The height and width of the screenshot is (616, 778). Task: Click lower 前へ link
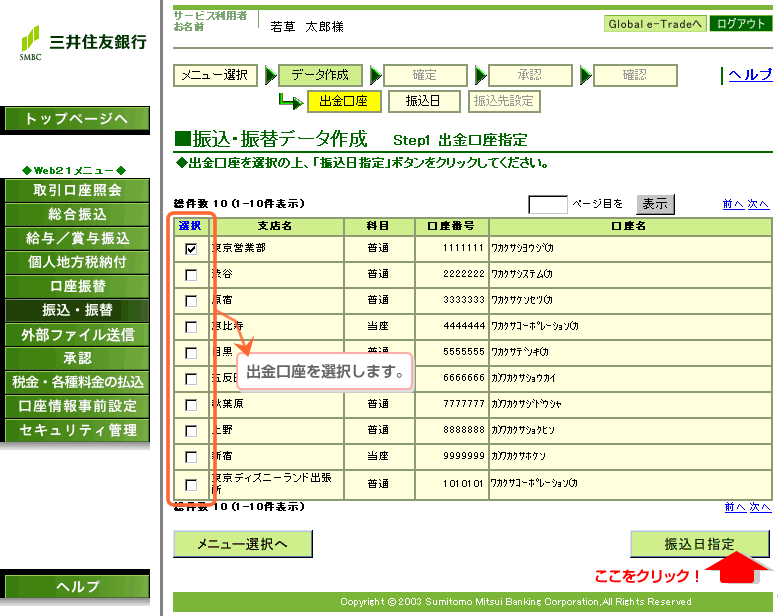point(735,507)
